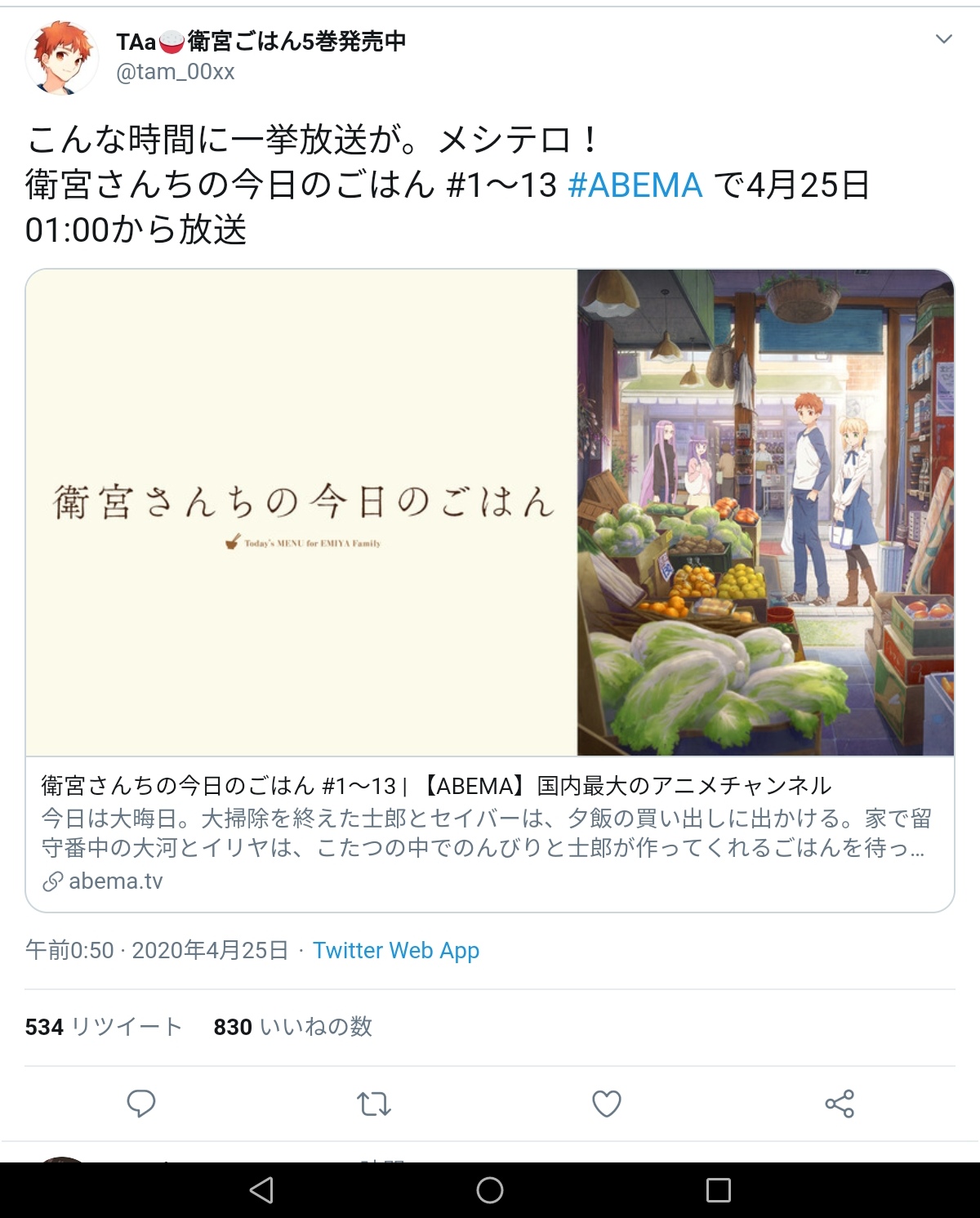Tap the reply speech bubble icon
The width and height of the screenshot is (980, 1218).
(x=141, y=1104)
